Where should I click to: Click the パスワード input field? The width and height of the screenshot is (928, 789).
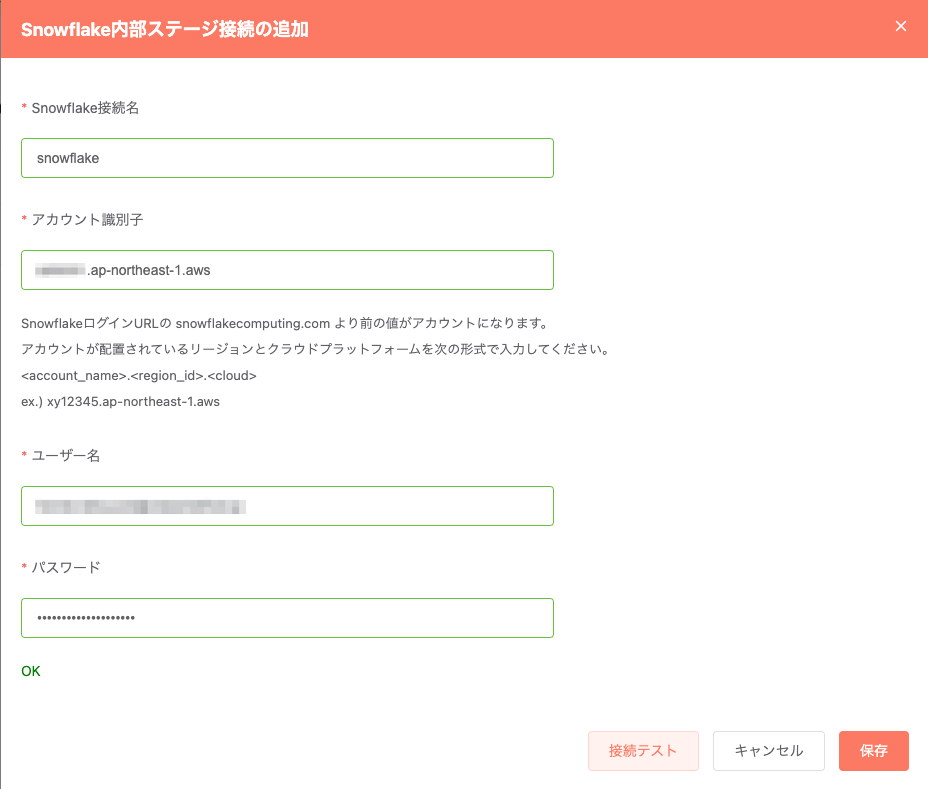(287, 618)
